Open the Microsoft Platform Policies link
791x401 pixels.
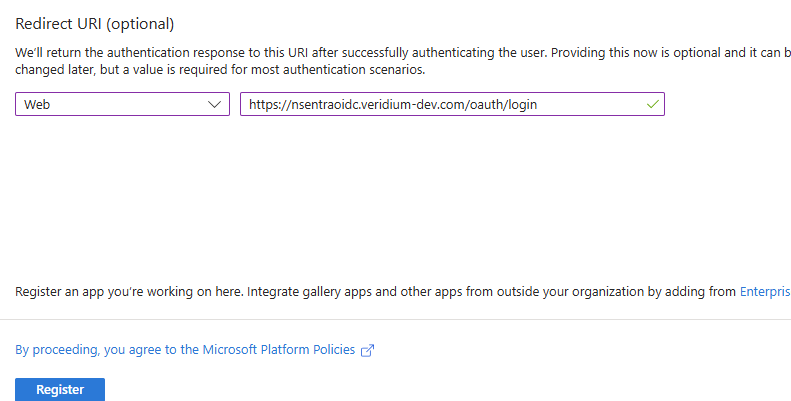278,350
